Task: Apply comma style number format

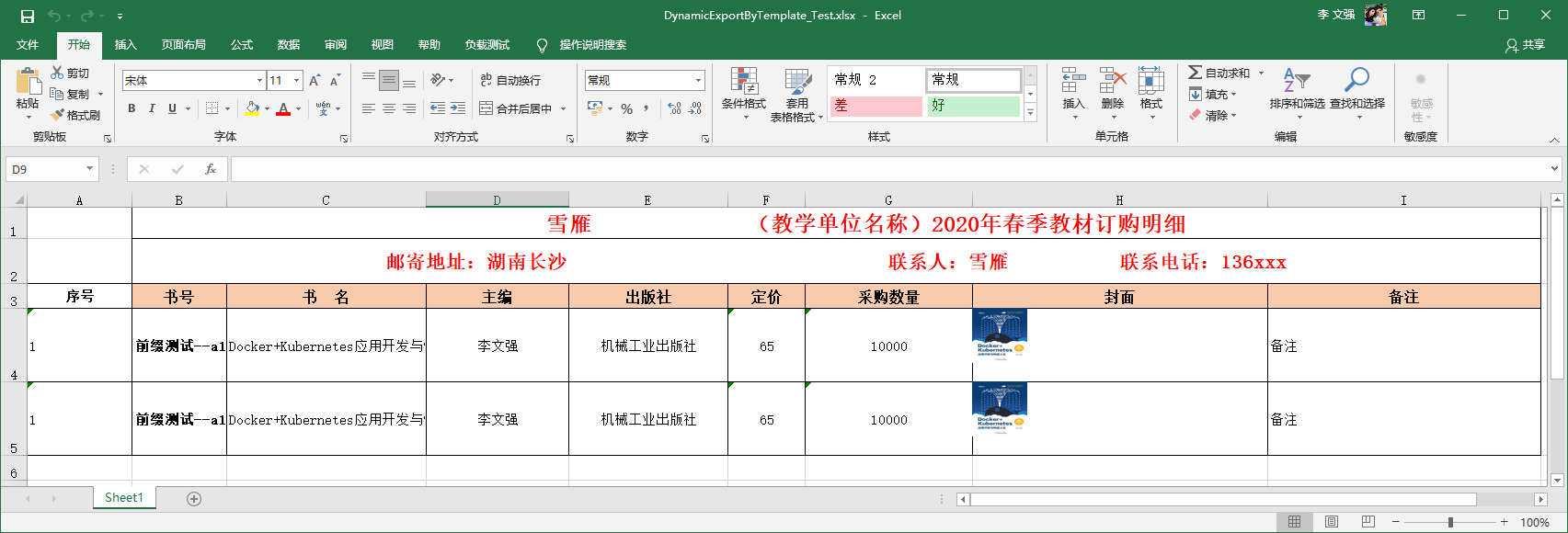Action: [647, 108]
